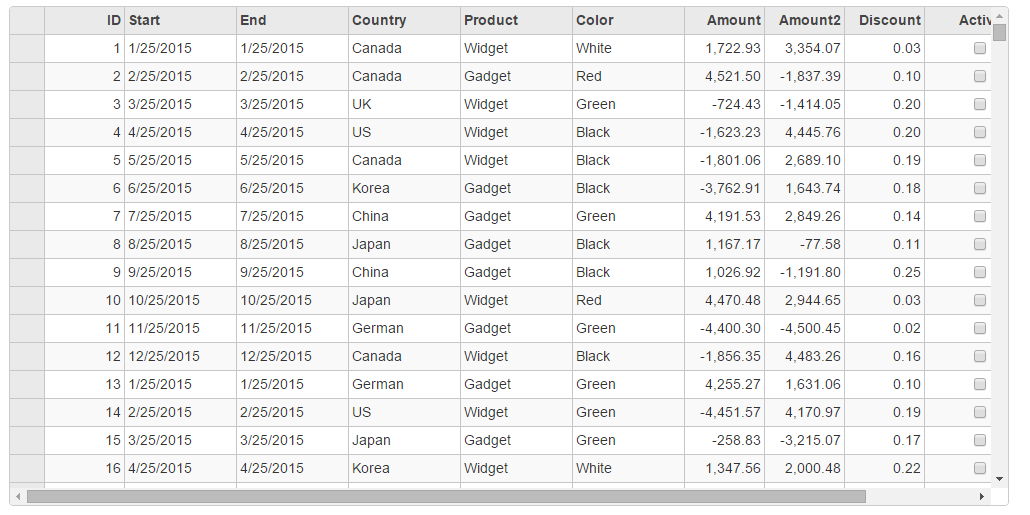Sort by the Country column header

(404, 20)
